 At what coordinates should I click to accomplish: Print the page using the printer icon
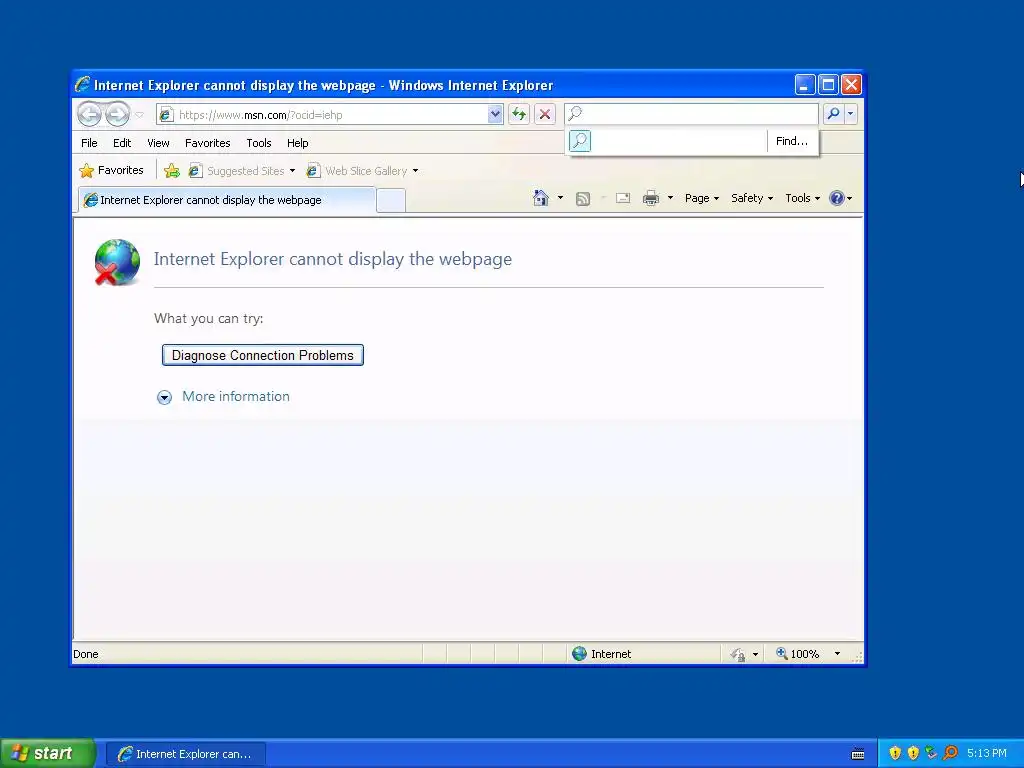click(x=650, y=198)
